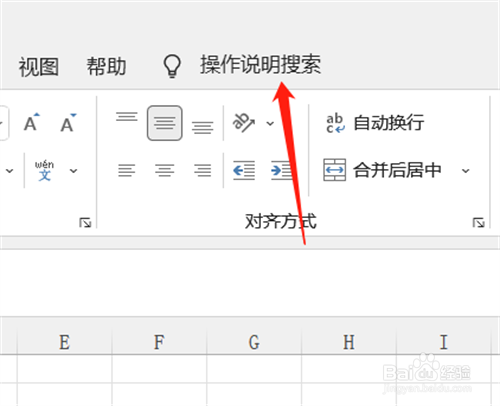Increase indent with right arrow icon
Screen dimensions: 500x406
pyautogui.click(x=282, y=170)
